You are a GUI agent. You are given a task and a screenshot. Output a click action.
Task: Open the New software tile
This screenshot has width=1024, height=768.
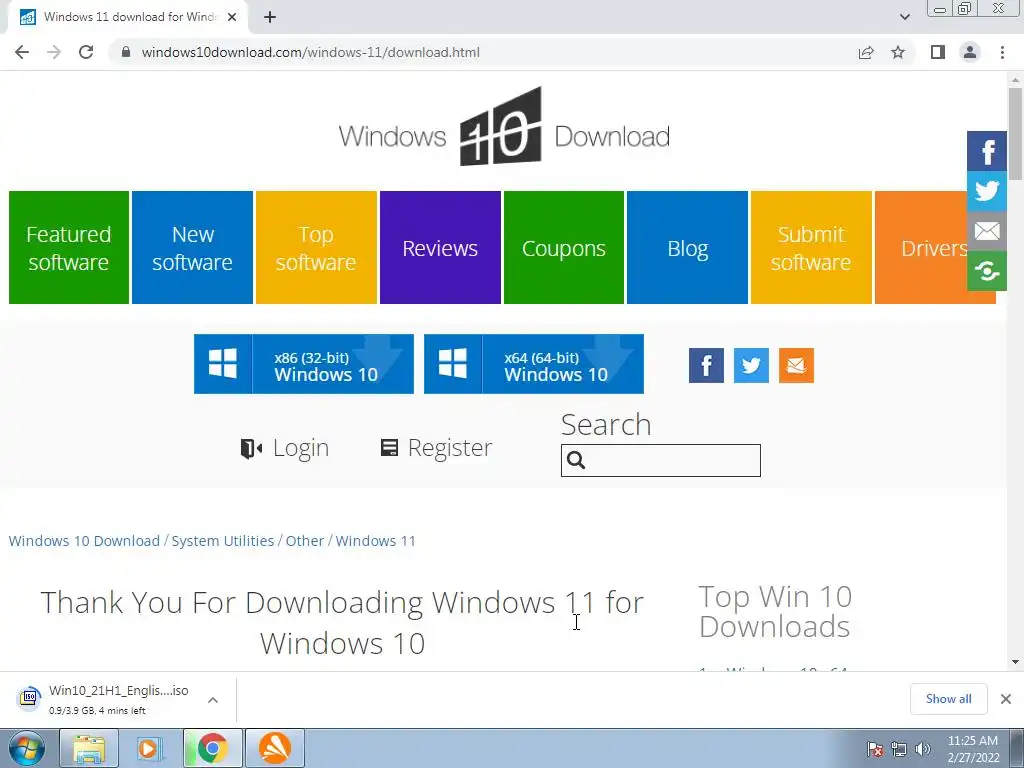click(x=192, y=248)
